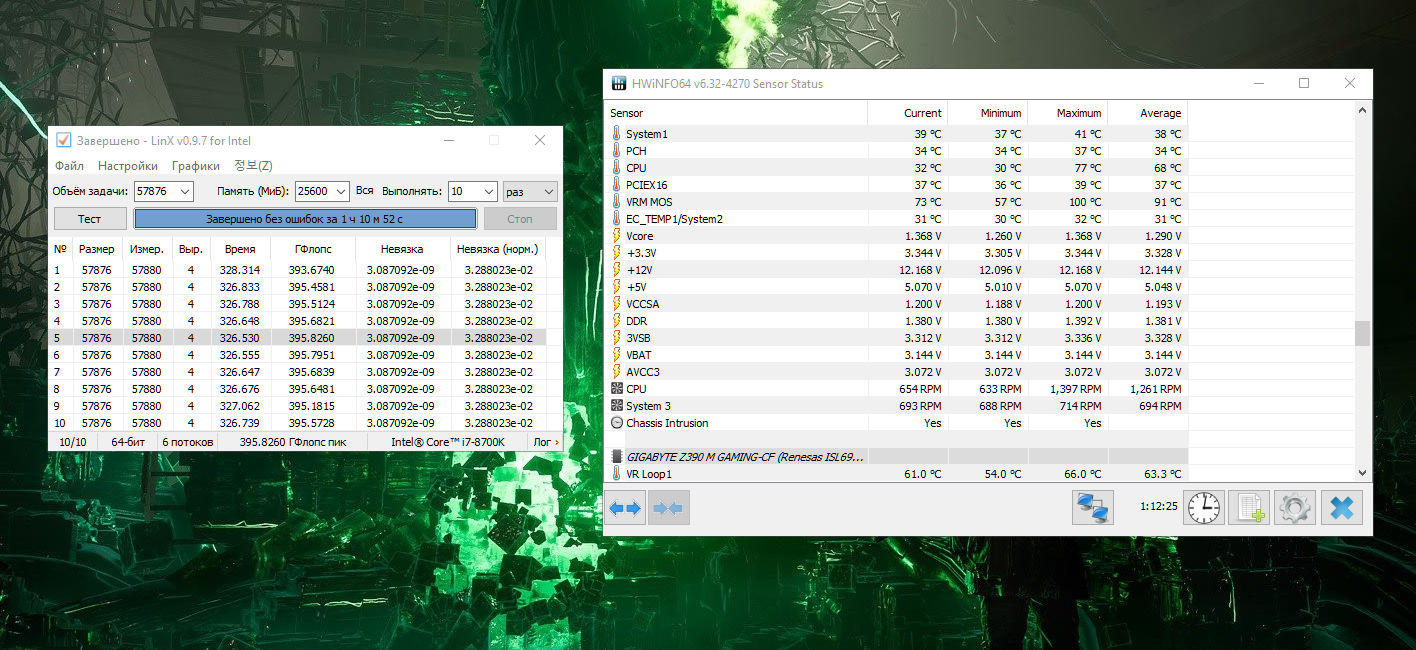Open HWiNFO network remote monitoring icon
Viewport: 1416px width, 650px height.
coord(1091,508)
